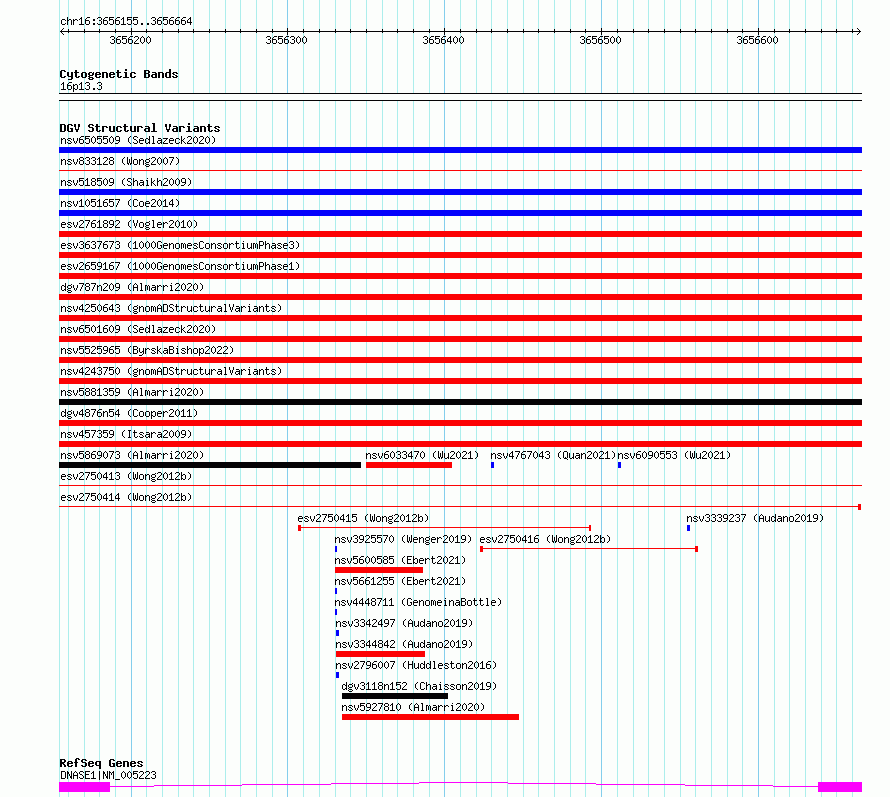Open nsv457359 (Itsara2009) label

pos(126,434)
